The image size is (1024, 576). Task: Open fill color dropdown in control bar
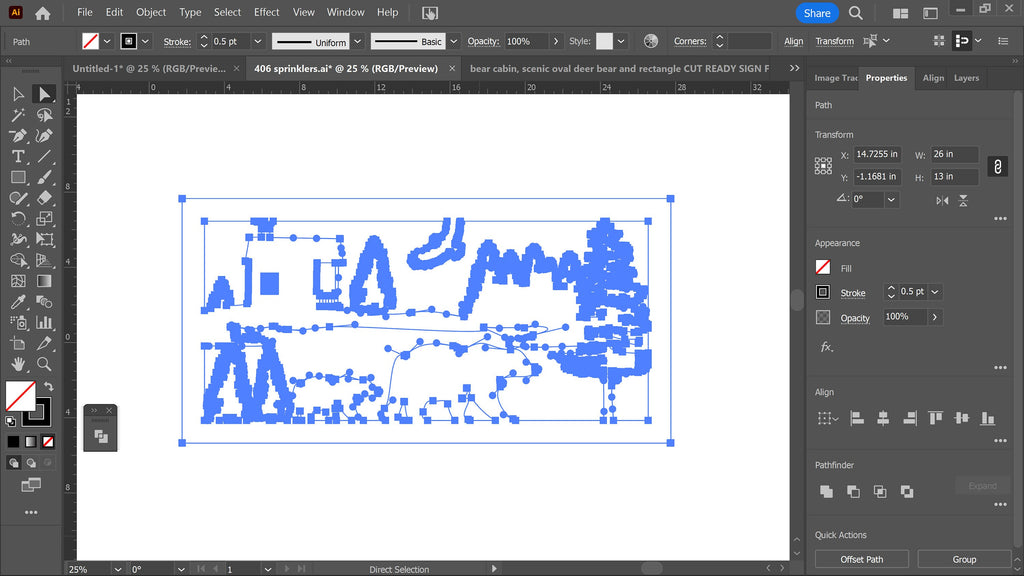(x=107, y=41)
